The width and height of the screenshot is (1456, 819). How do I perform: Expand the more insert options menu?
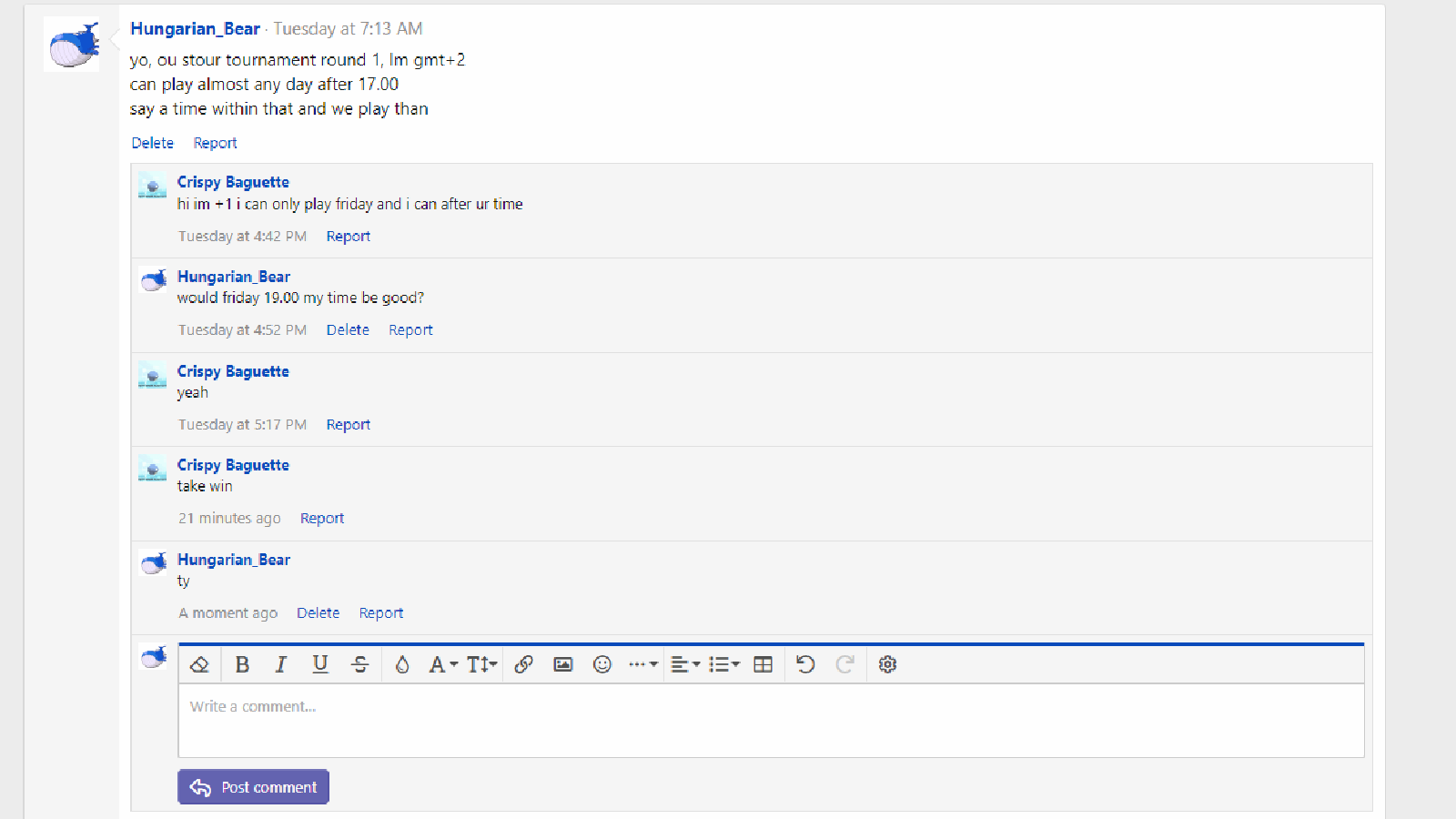[642, 664]
